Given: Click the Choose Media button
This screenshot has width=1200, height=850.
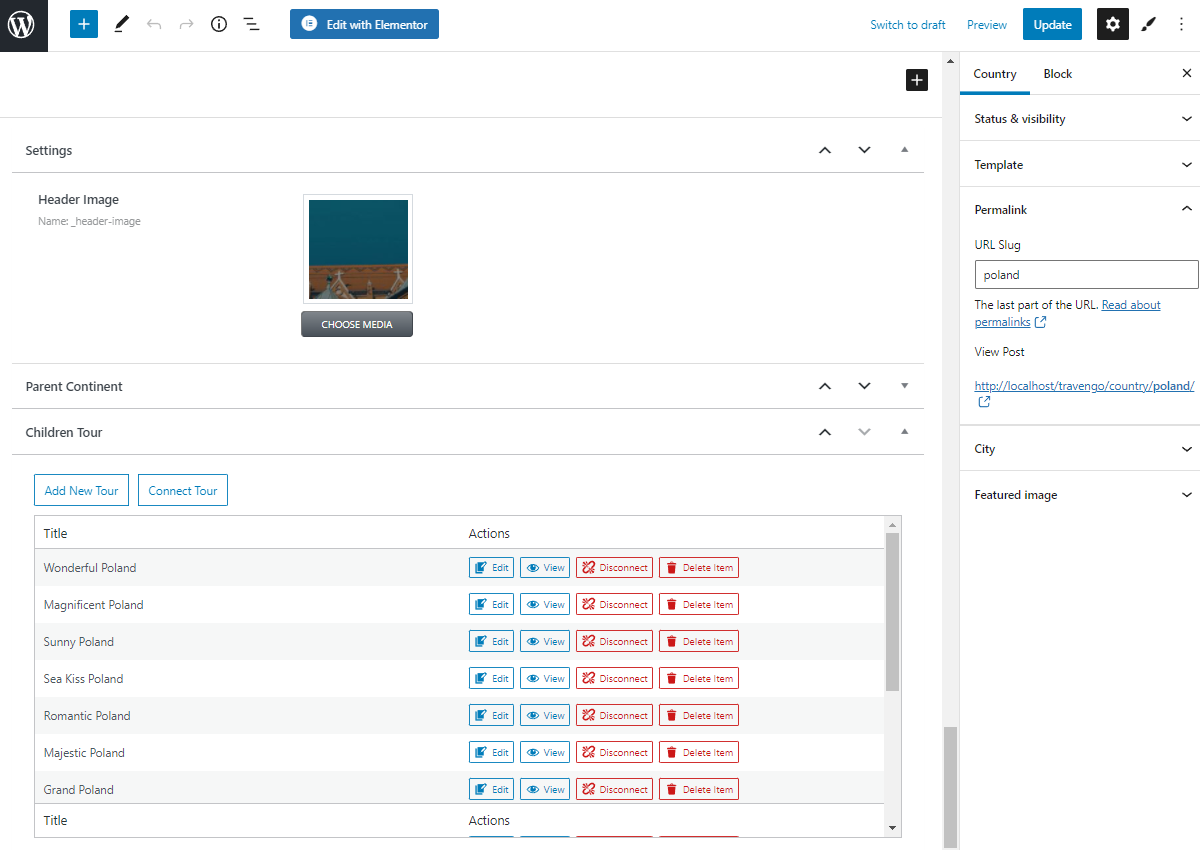Looking at the screenshot, I should 357,323.
